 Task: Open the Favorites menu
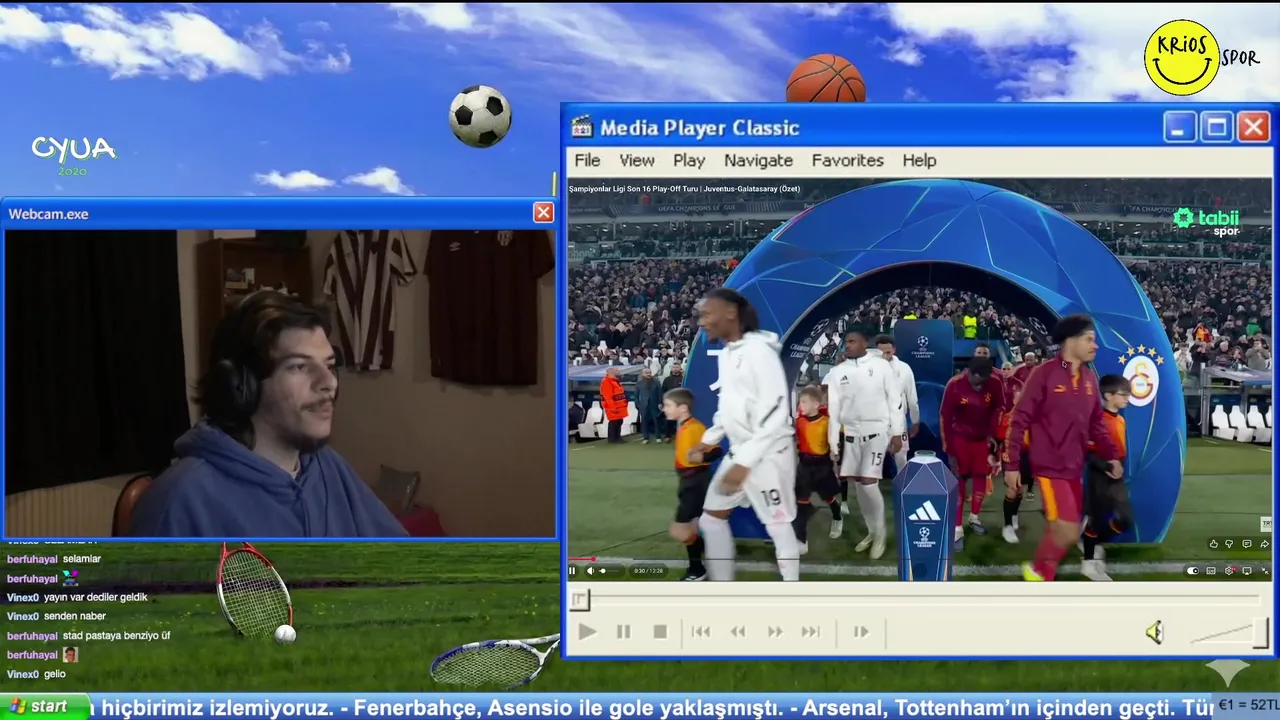[x=847, y=160]
